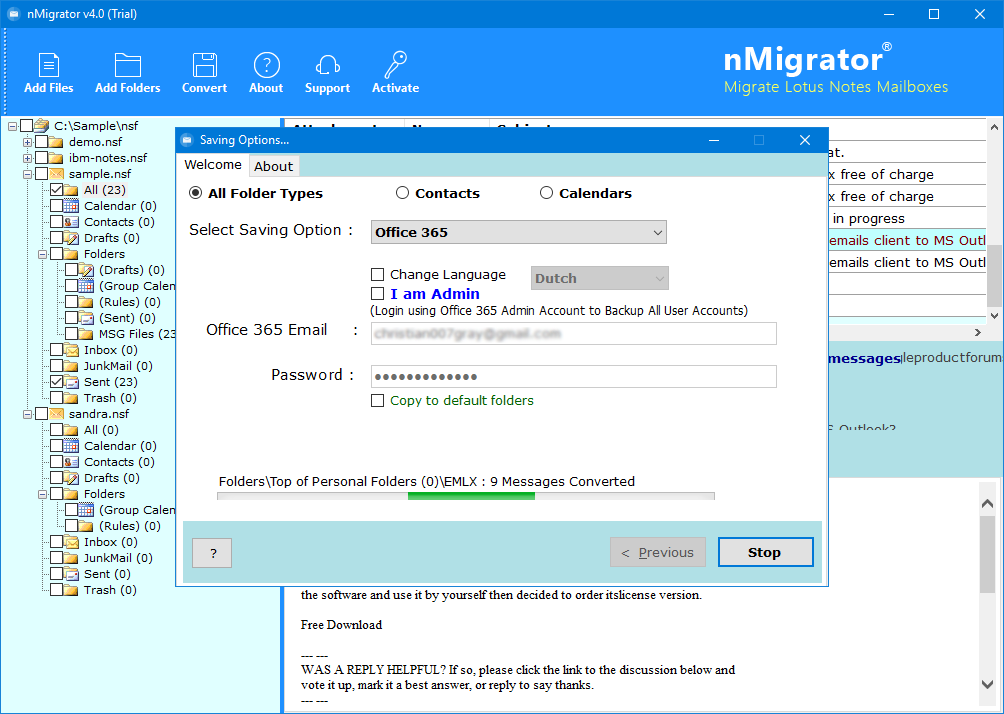
Task: Click the sample.nsf Calendar icon
Action: (x=72, y=206)
